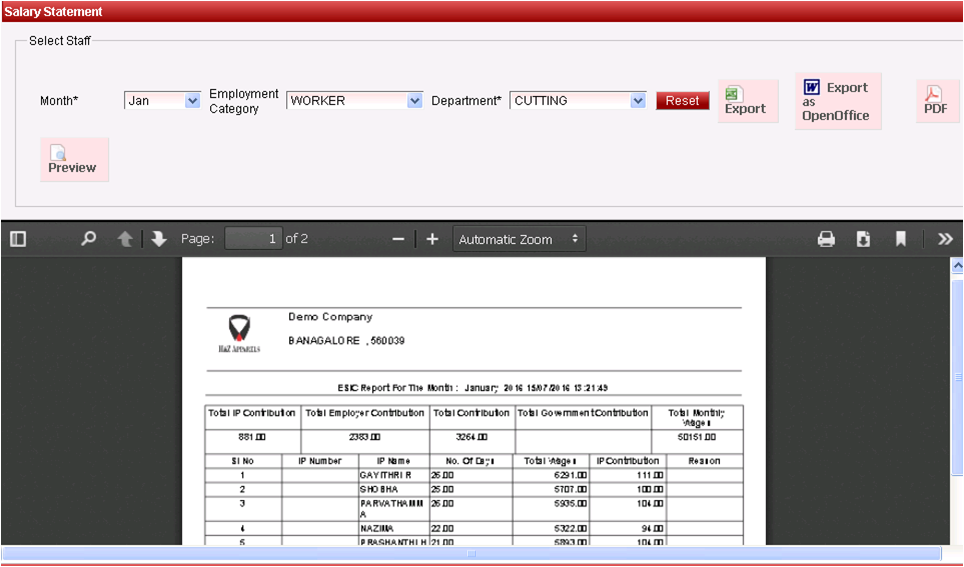Zoom out with the minus button

398,239
